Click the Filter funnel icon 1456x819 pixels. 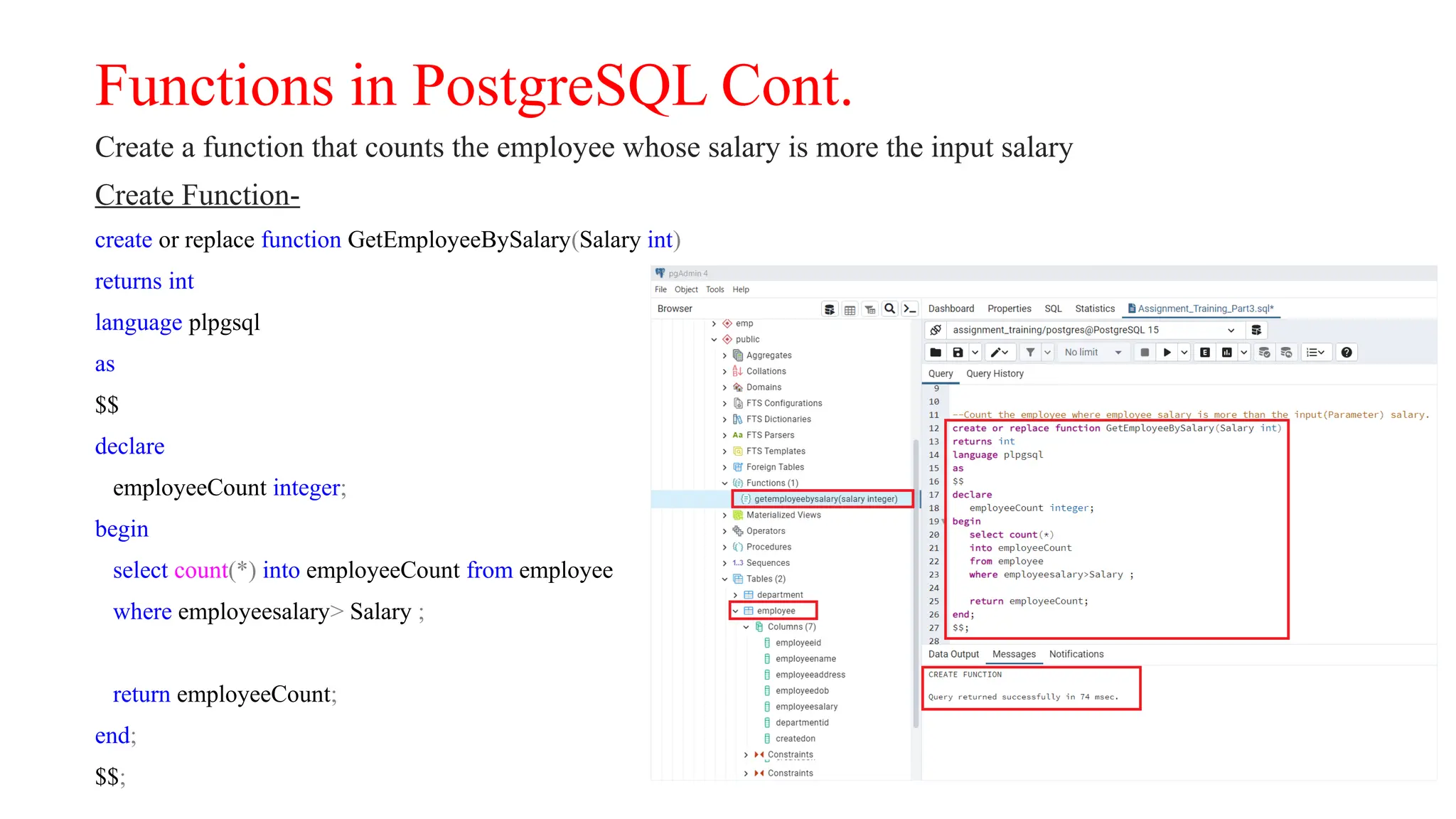coord(1029,353)
